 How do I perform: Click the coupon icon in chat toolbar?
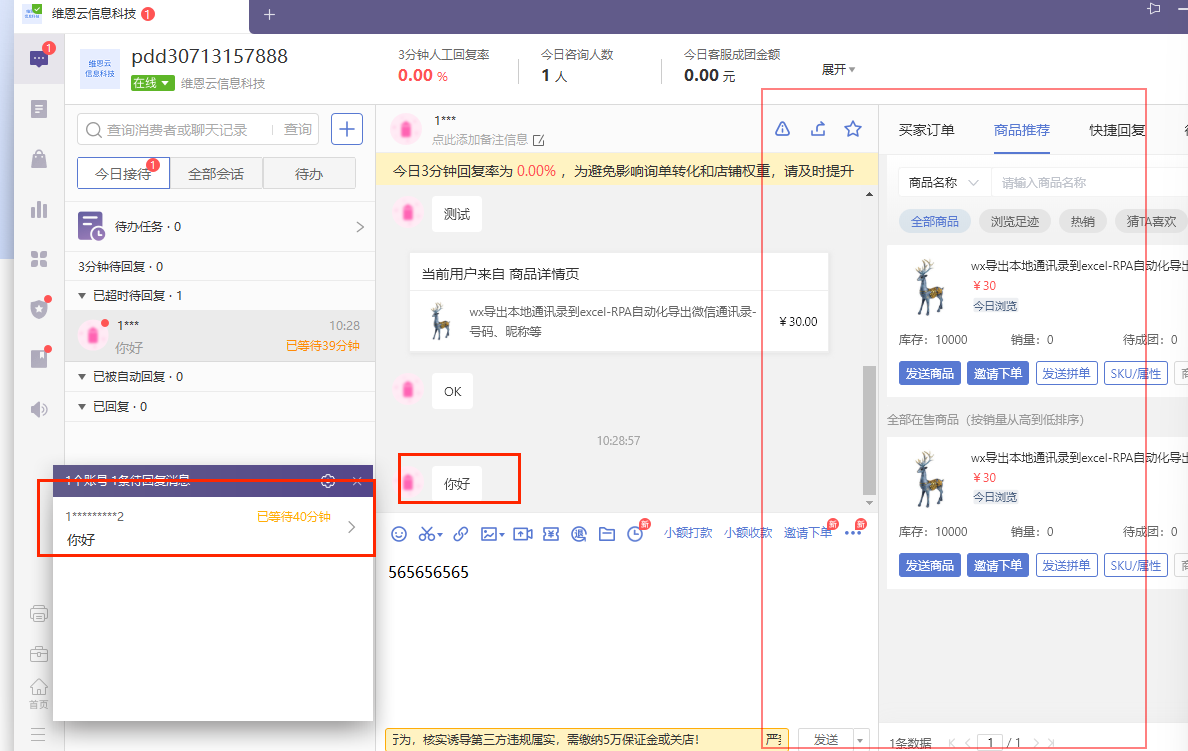click(550, 534)
